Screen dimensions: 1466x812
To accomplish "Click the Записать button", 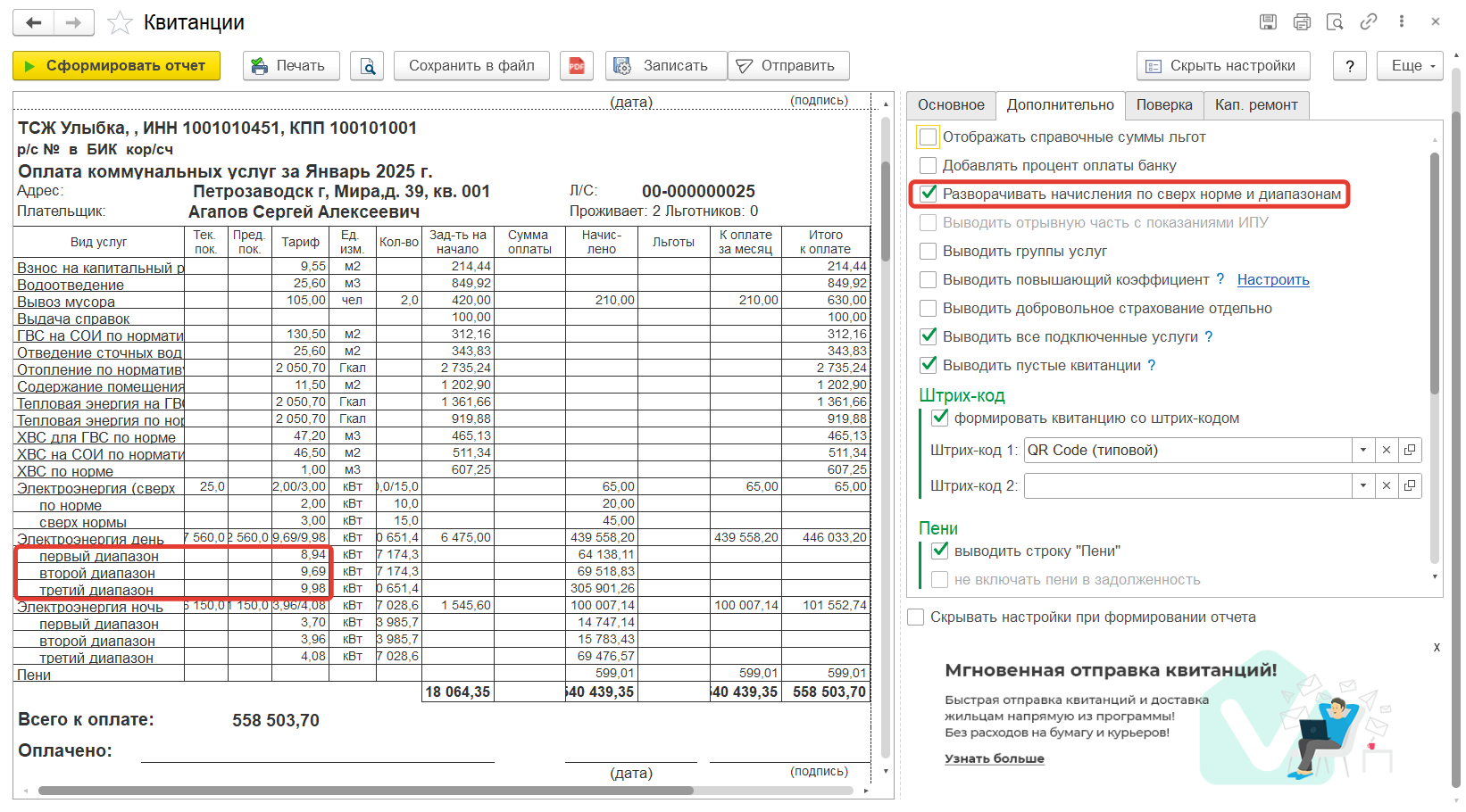I will point(666,66).
